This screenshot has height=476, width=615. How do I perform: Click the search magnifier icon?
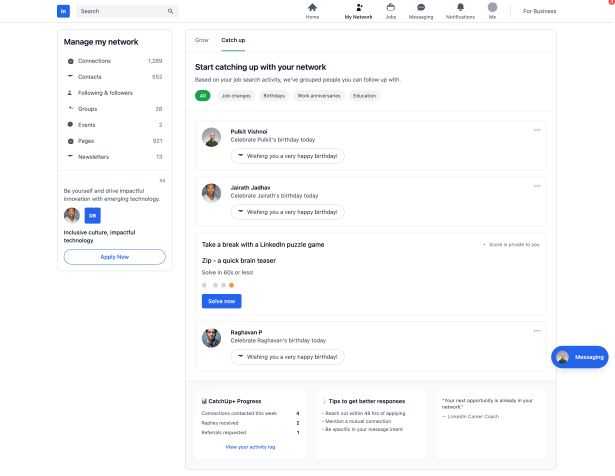pyautogui.click(x=170, y=11)
